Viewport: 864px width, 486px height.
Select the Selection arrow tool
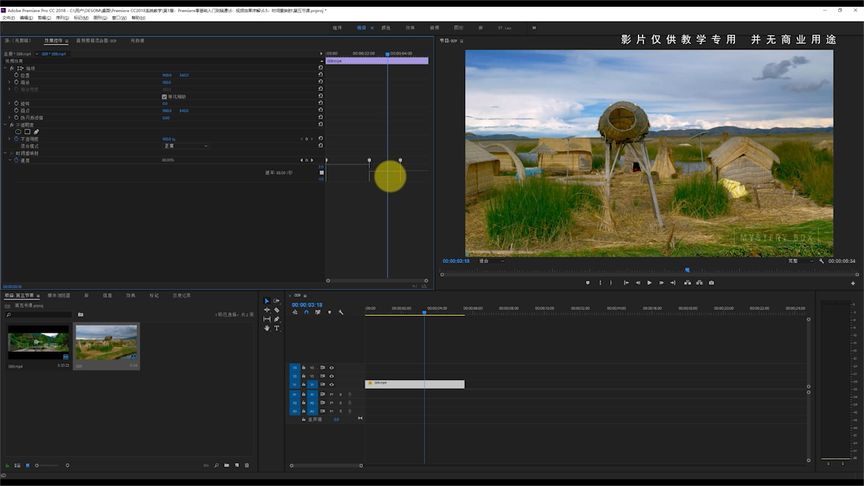[267, 301]
